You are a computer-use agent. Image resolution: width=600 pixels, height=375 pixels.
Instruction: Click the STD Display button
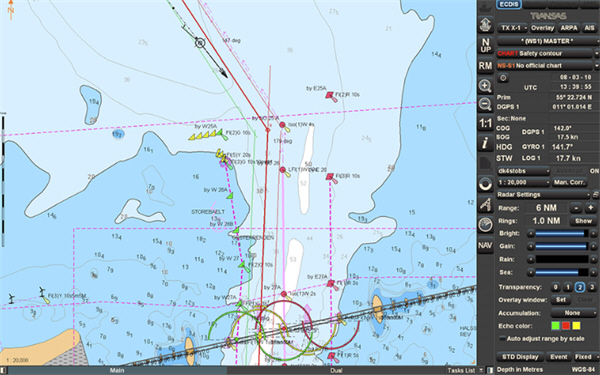pos(520,357)
